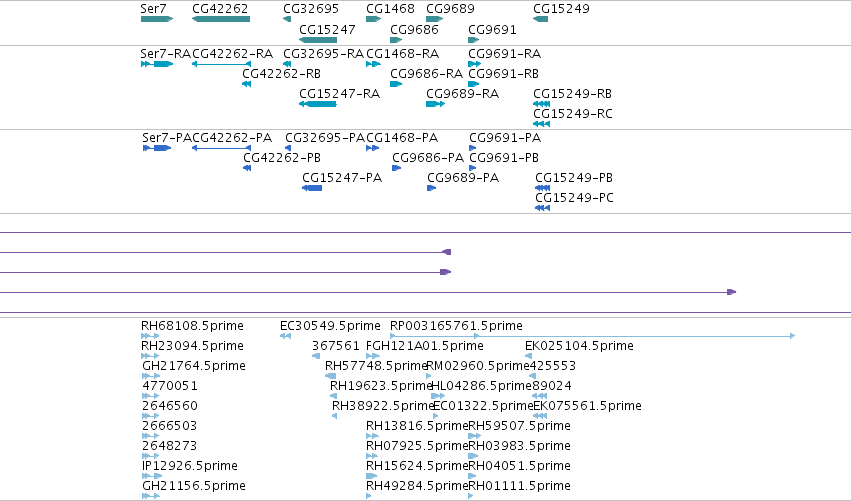Screen dimensions: 851x501
Task: Click protein CG9686-PA
Action: click(397, 168)
